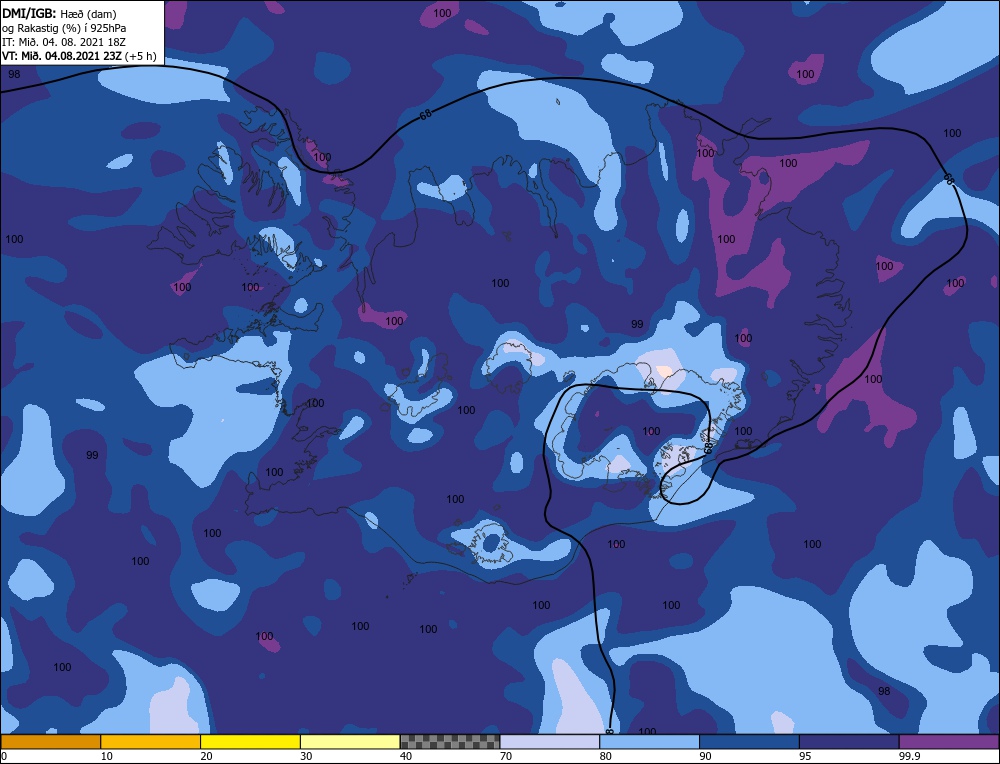Click the legend tick label '30'
The width and height of the screenshot is (1000, 764).
[x=306, y=756]
